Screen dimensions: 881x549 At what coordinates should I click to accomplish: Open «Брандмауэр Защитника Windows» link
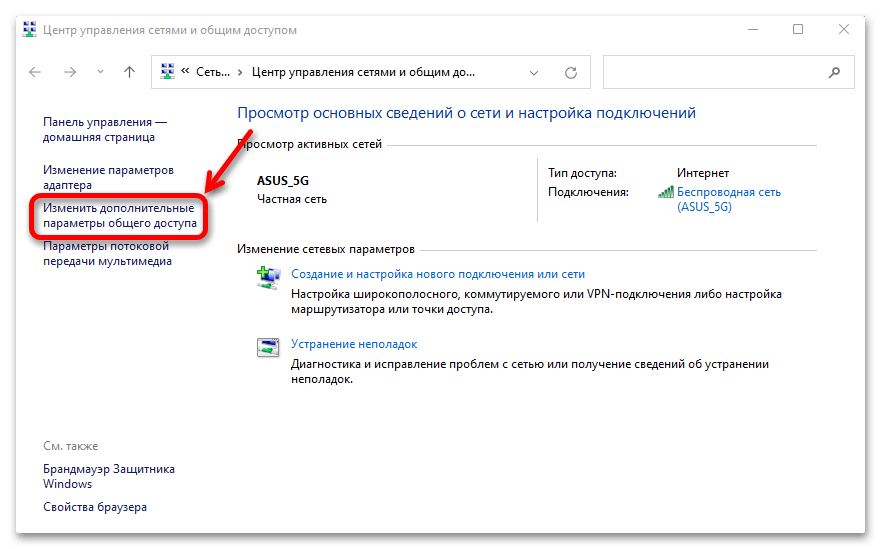point(108,476)
